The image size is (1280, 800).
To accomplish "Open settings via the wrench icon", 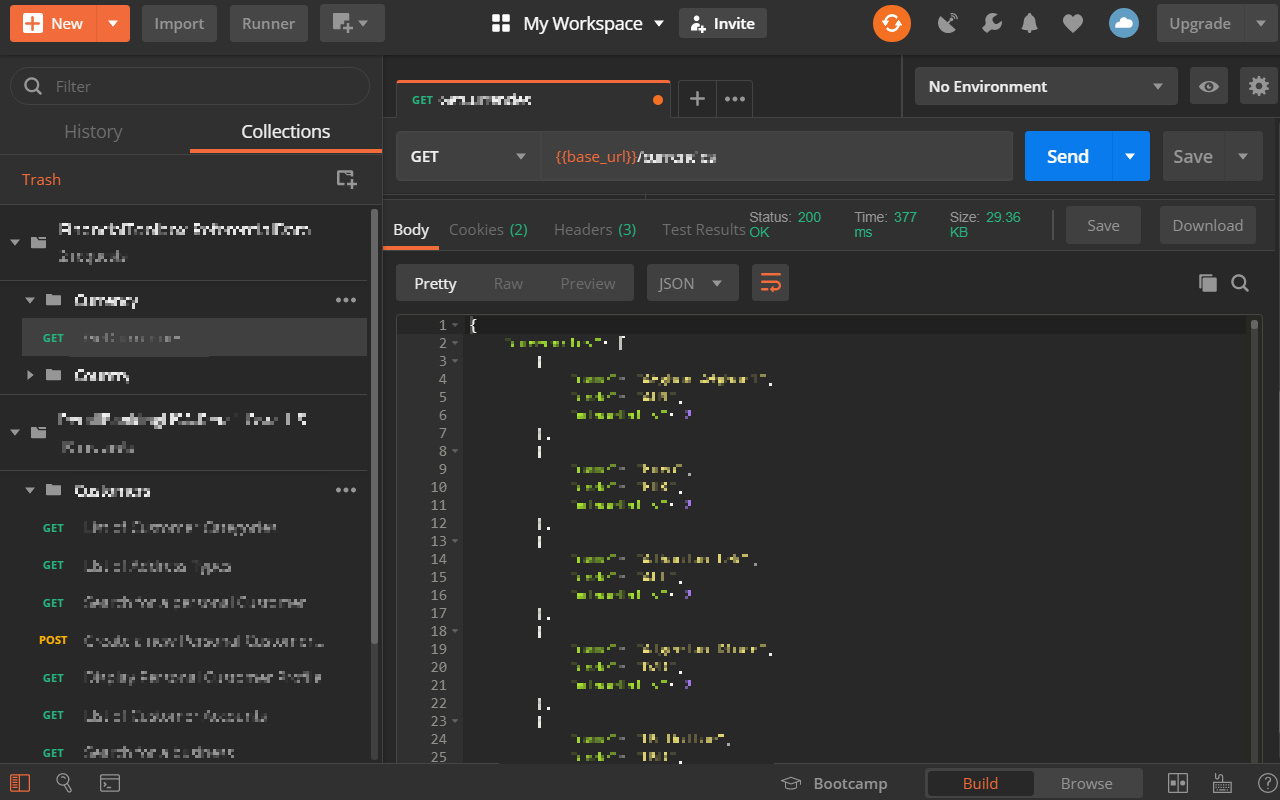I will click(x=991, y=23).
